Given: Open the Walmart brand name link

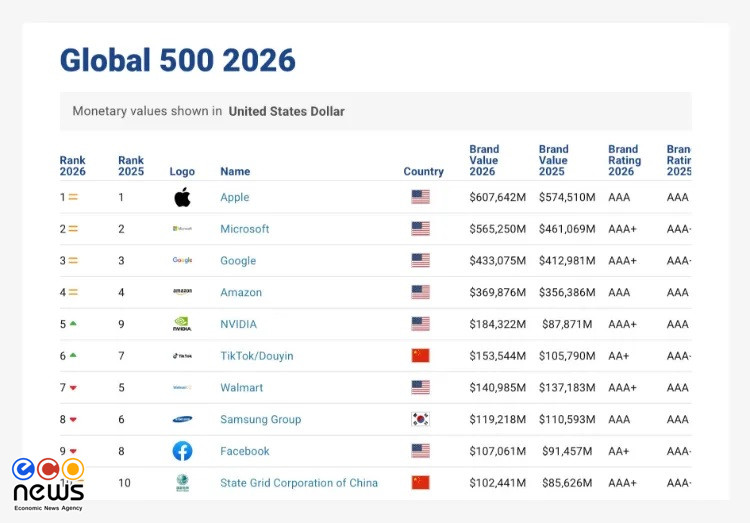Looking at the screenshot, I should [x=243, y=388].
